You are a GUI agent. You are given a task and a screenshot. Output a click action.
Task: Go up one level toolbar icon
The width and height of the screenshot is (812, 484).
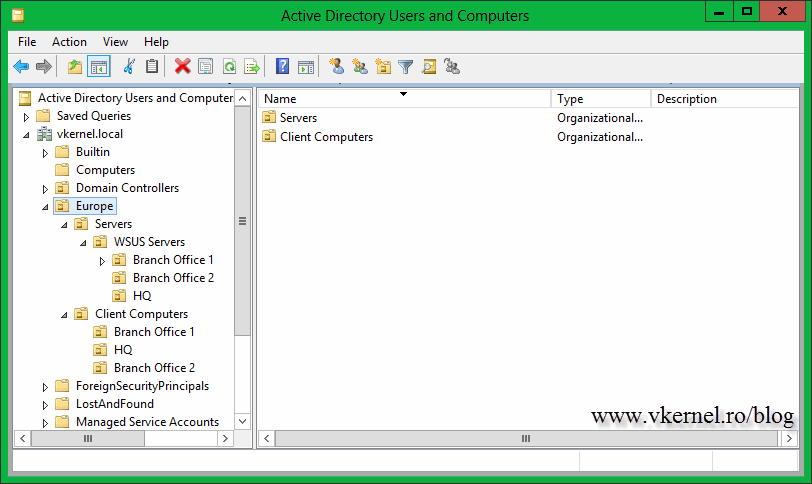coord(75,66)
